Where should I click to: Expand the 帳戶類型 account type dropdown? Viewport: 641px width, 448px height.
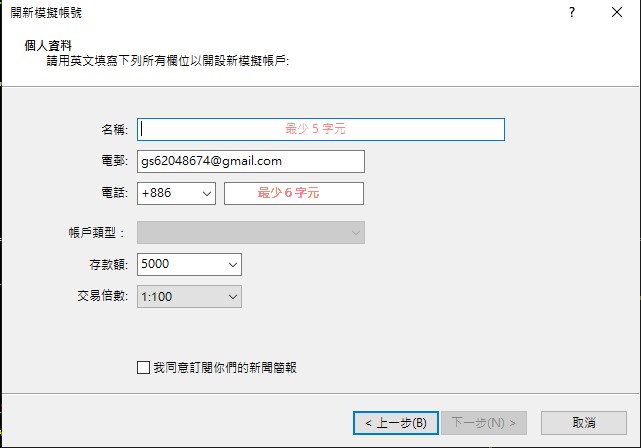(250, 233)
